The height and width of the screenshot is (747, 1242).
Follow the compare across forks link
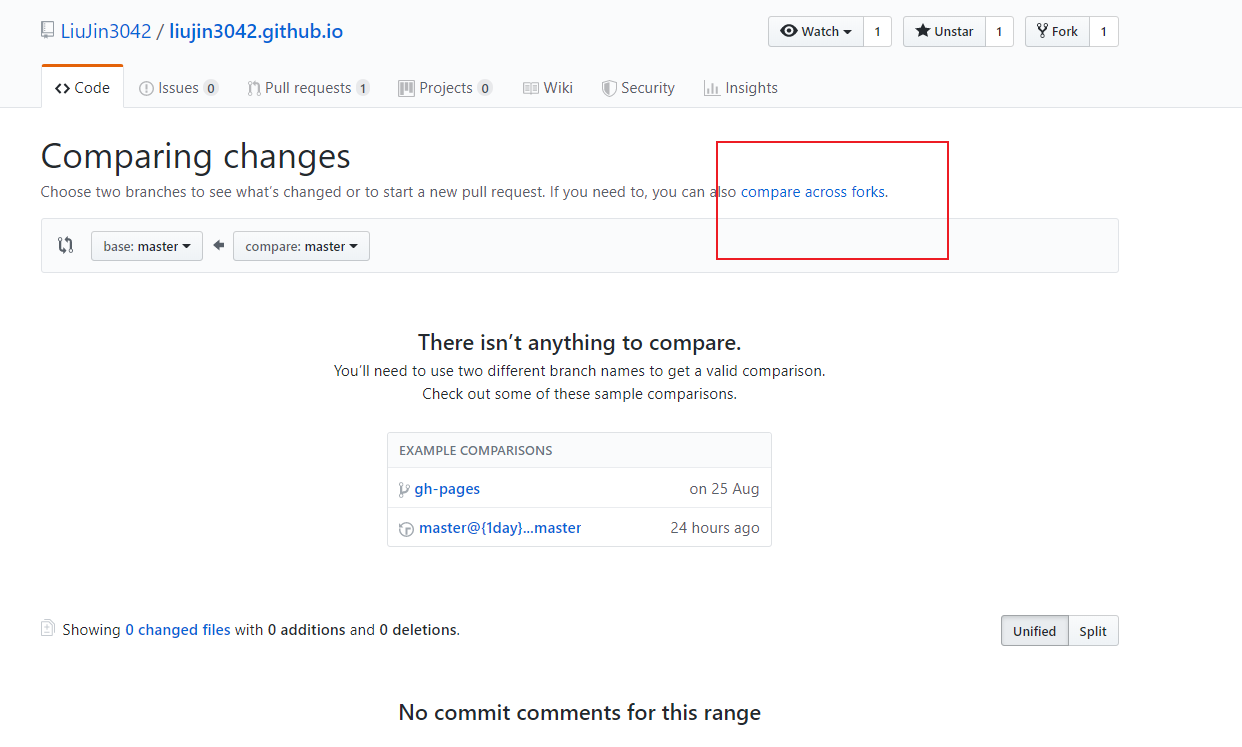click(813, 191)
